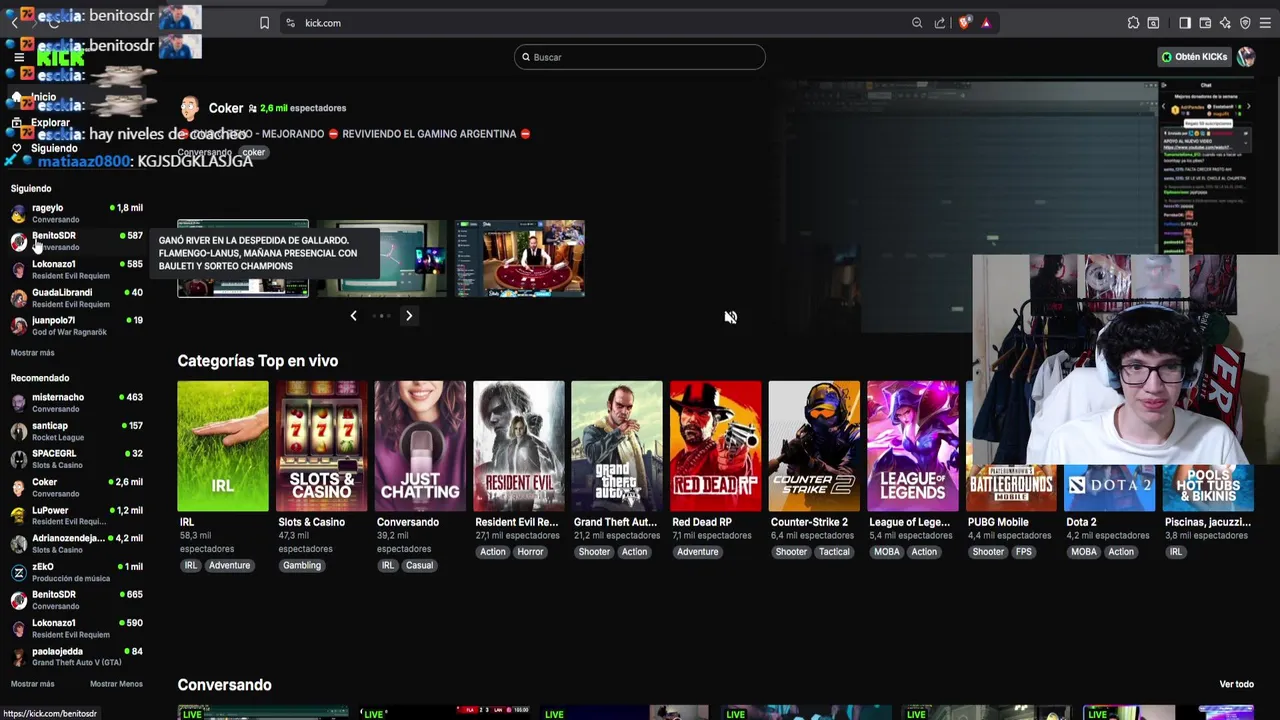Select the Gambling tag under Slots & Casino
Image resolution: width=1280 pixels, height=720 pixels.
coord(302,566)
